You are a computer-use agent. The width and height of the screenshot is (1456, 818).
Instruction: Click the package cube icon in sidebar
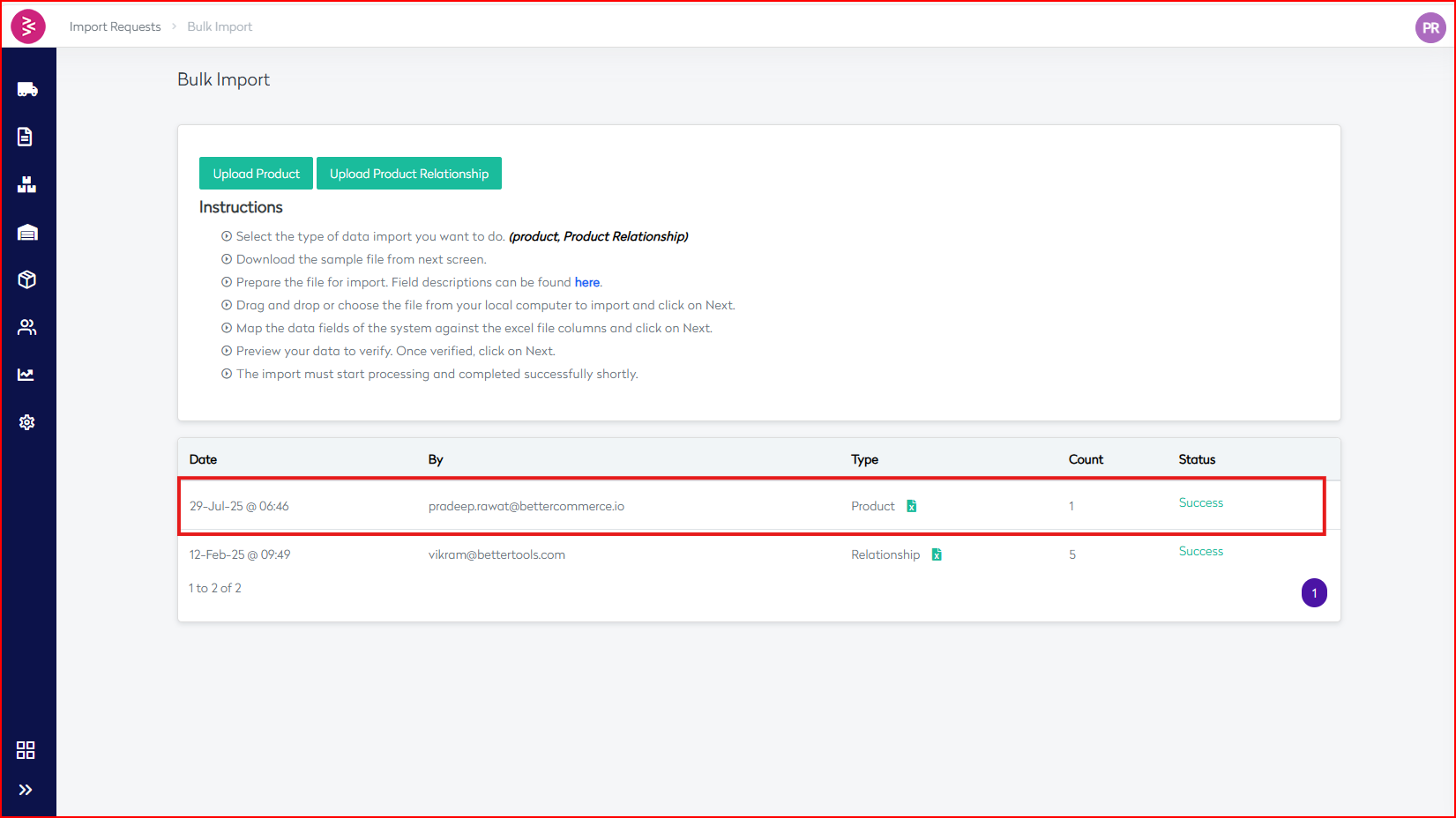click(26, 279)
